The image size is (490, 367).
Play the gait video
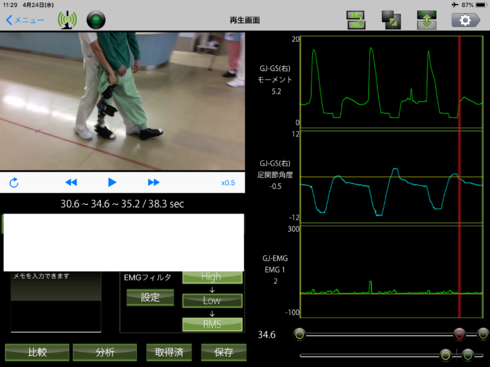[x=112, y=182]
